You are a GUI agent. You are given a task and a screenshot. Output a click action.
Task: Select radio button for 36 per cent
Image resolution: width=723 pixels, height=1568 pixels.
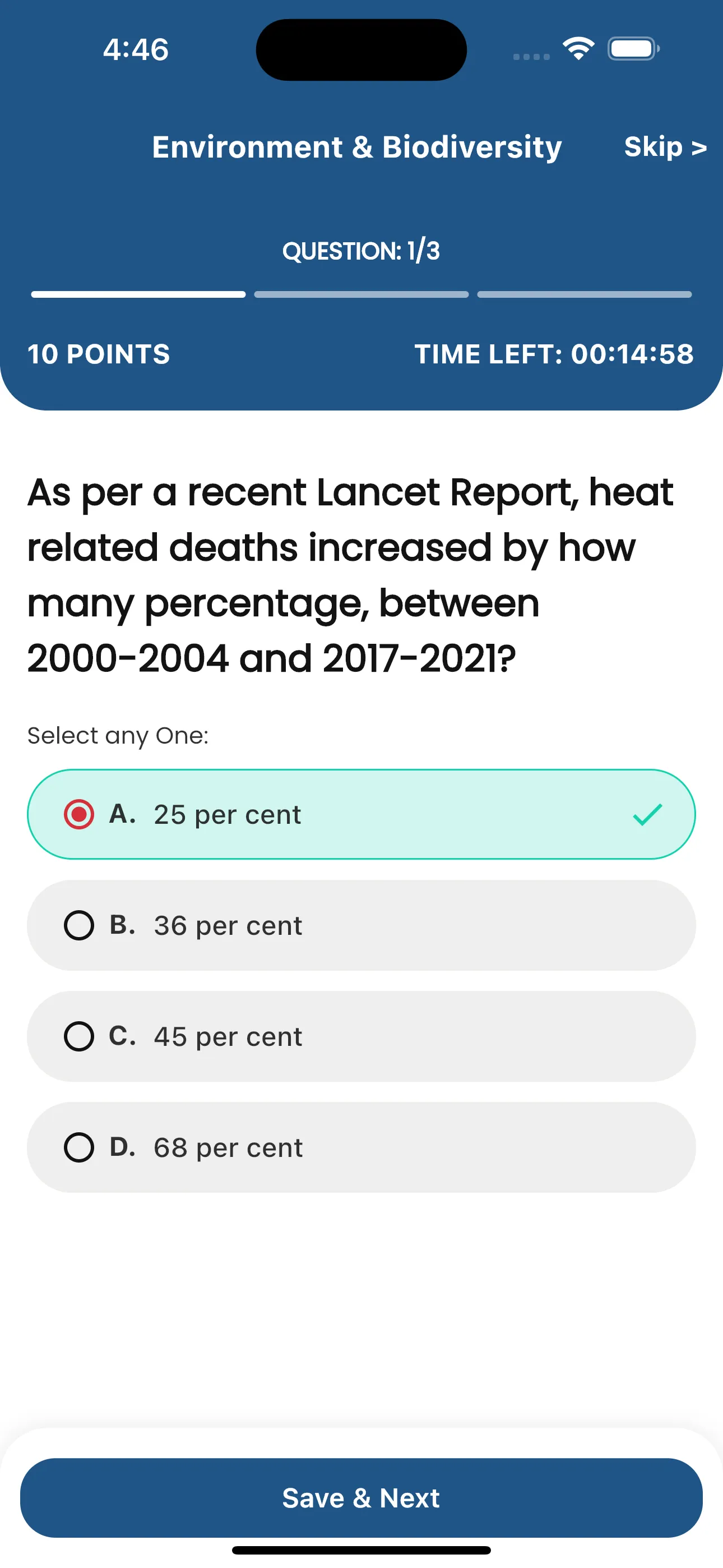coord(79,925)
